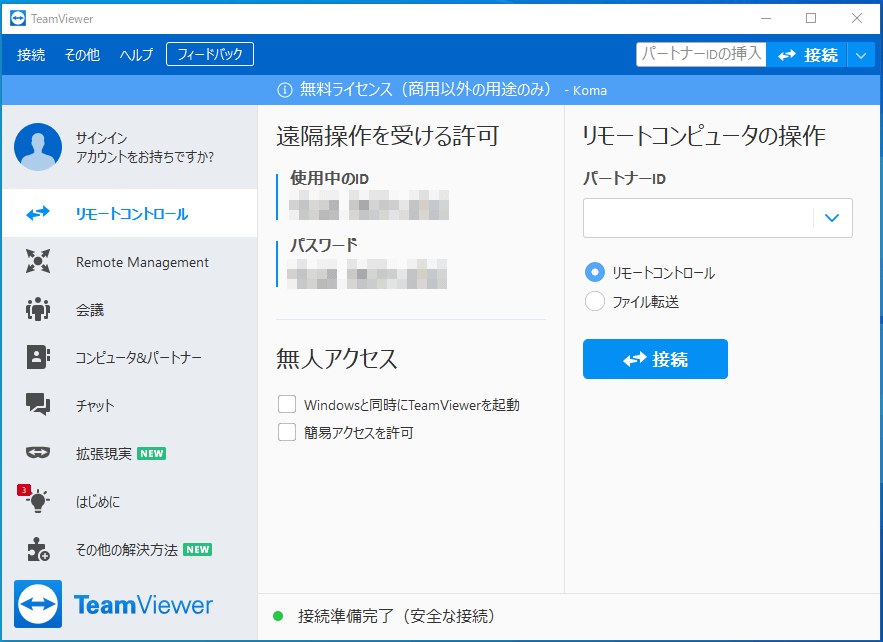Enable Windowsと同時にTeamViewerを起動 checkbox
The image size is (883, 642).
point(287,404)
